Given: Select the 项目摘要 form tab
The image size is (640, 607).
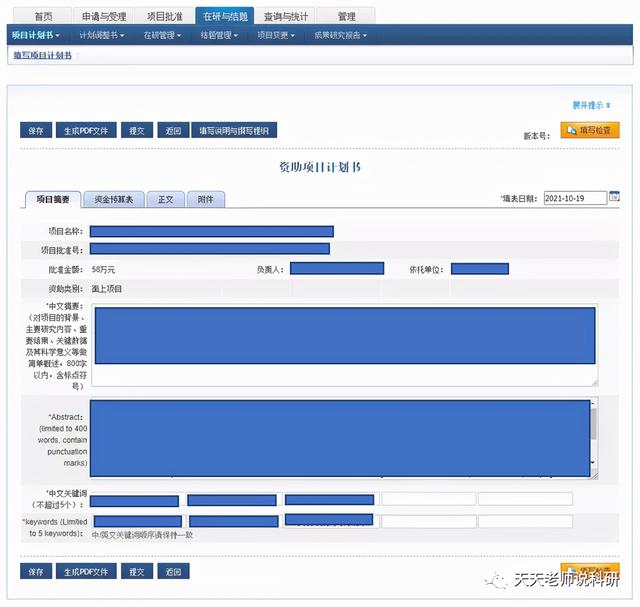Looking at the screenshot, I should click(53, 199).
